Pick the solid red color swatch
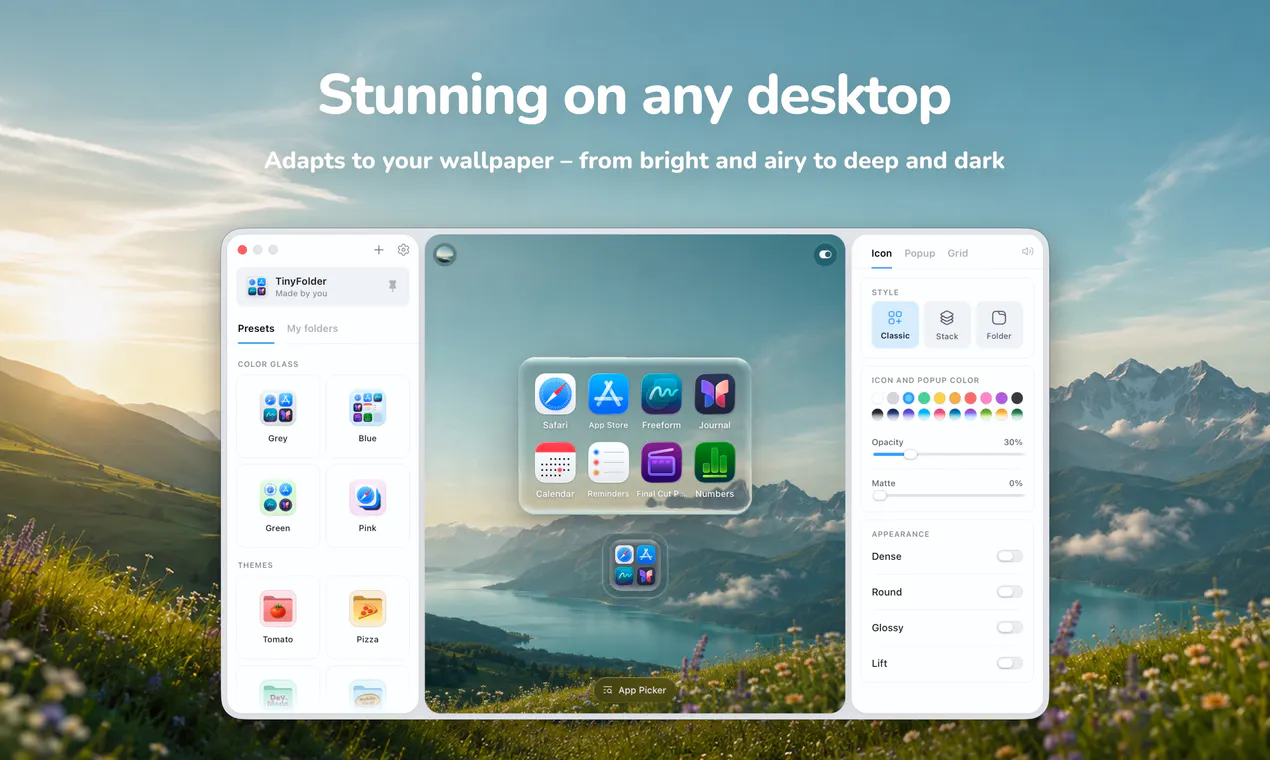This screenshot has height=760, width=1270. click(970, 398)
